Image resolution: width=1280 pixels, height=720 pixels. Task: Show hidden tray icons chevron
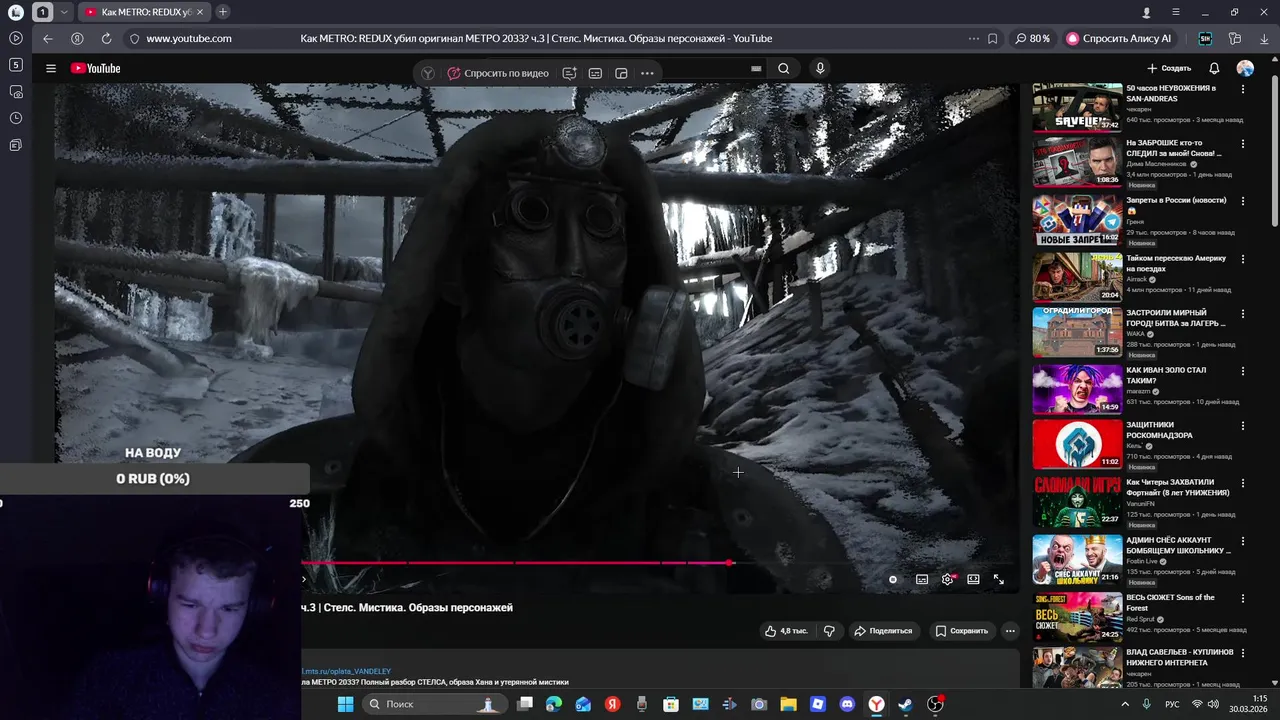coord(1125,704)
